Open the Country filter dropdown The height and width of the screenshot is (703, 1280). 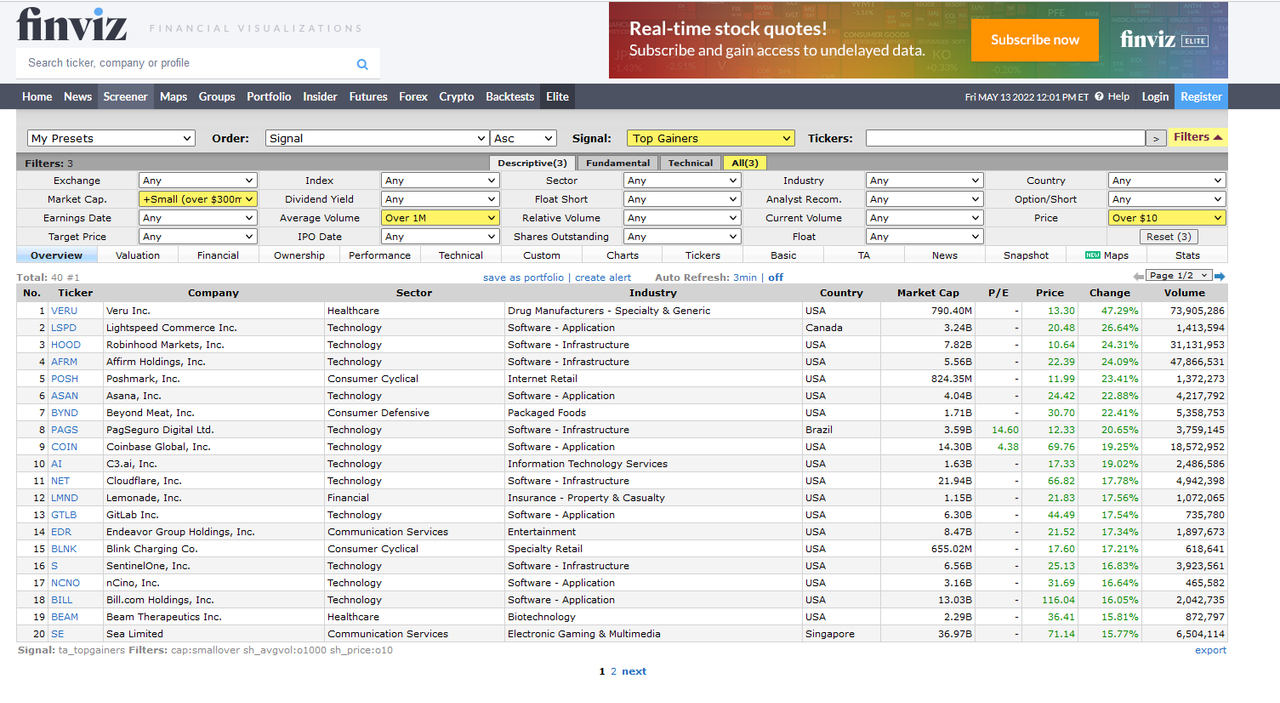(x=1167, y=181)
